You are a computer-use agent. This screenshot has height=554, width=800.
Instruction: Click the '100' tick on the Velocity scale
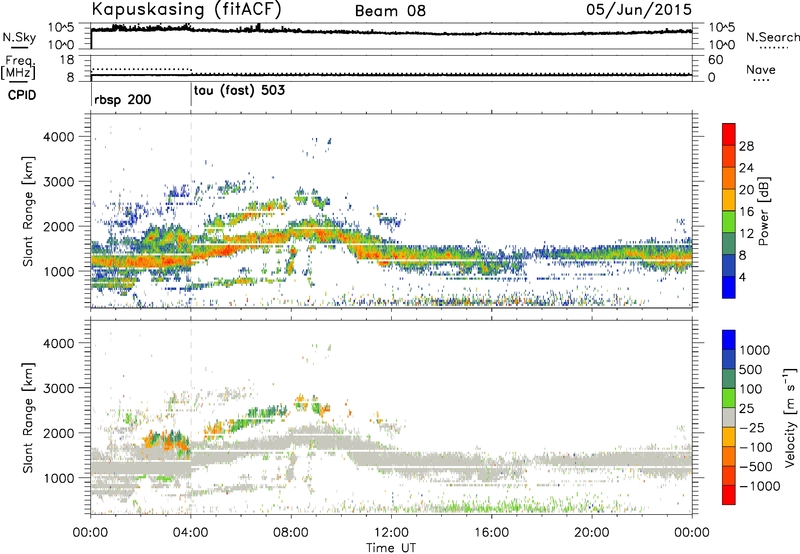click(751, 389)
